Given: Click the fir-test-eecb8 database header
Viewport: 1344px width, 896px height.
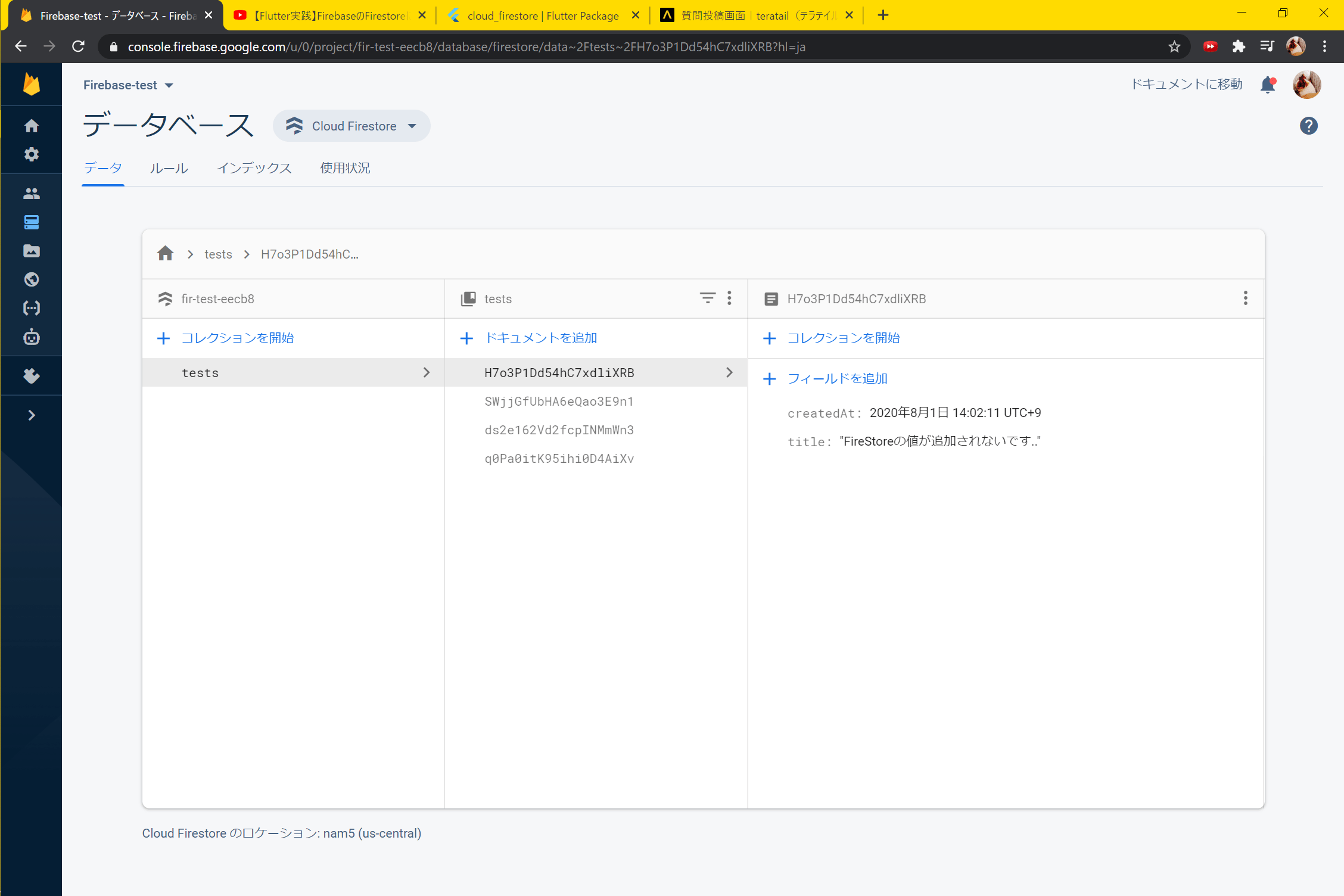Looking at the screenshot, I should tap(217, 299).
